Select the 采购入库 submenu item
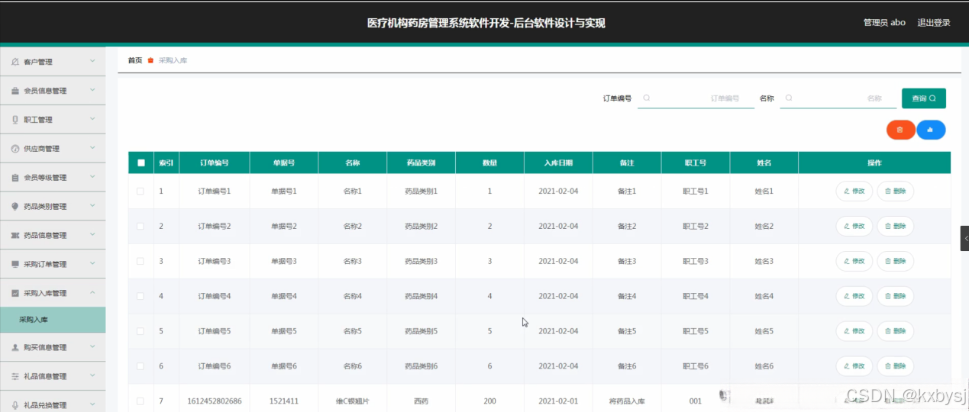This screenshot has height=413, width=970. coord(53,320)
